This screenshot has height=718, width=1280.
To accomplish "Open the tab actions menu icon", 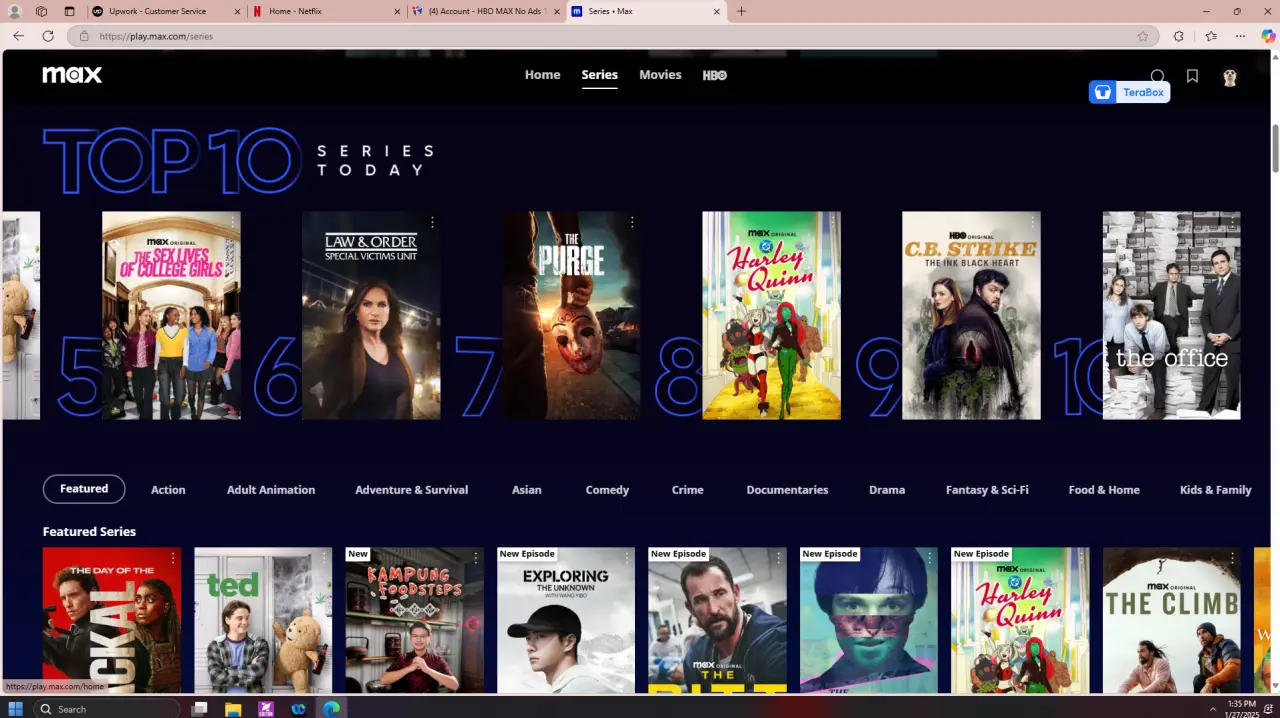I will pyautogui.click(x=69, y=12).
